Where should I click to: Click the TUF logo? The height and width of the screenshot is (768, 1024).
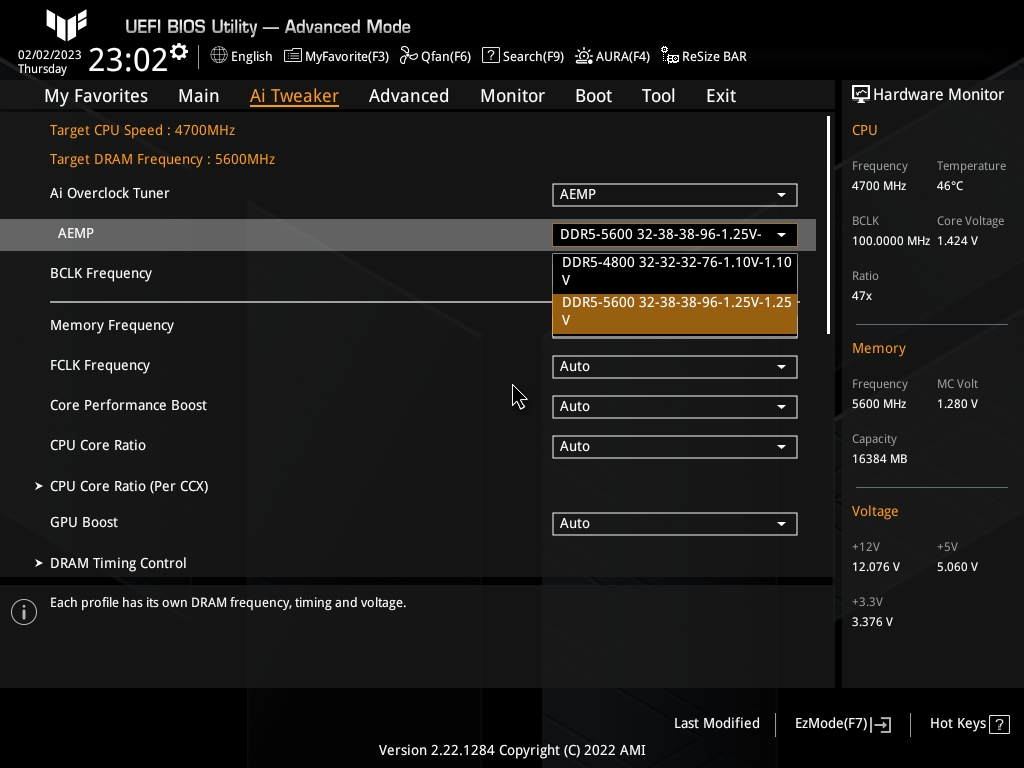click(67, 25)
